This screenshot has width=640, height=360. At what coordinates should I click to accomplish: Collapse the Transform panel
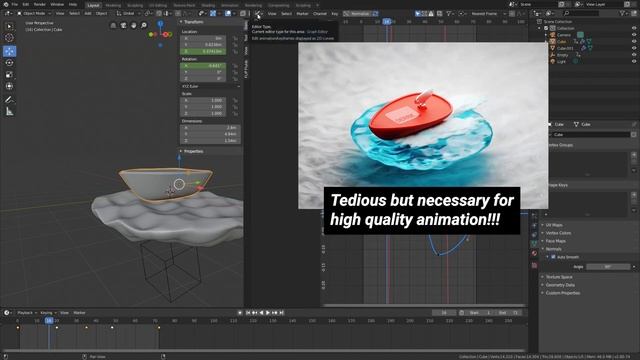(x=192, y=22)
